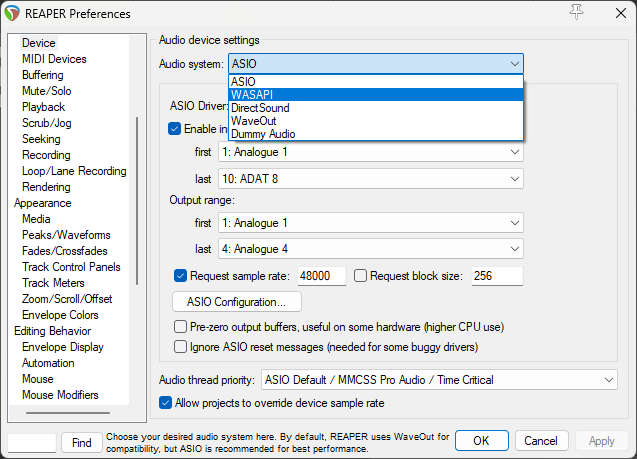Click the REAPER logo icon in title bar
The height and width of the screenshot is (459, 637).
16,14
